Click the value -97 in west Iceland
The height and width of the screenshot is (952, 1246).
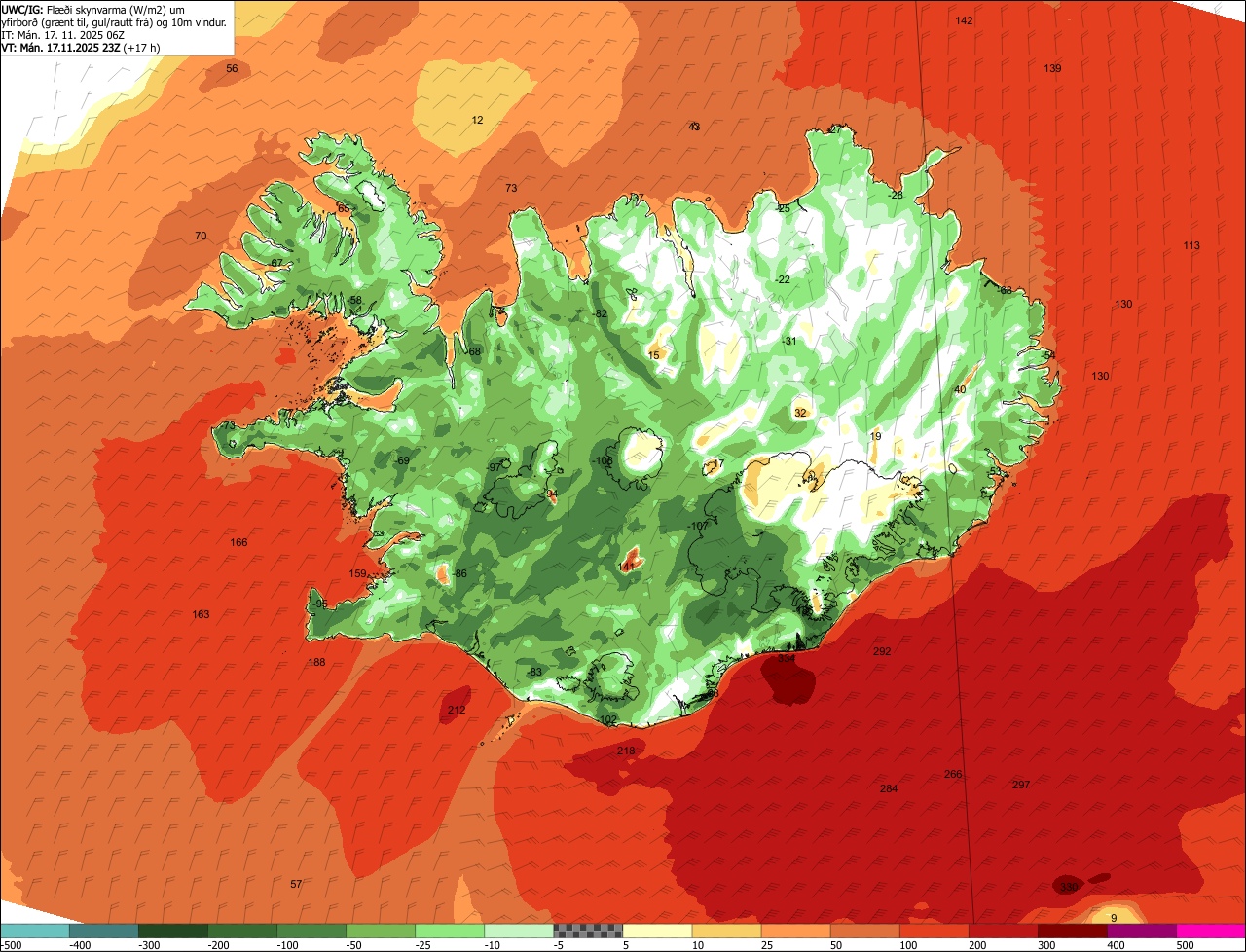pos(494,467)
